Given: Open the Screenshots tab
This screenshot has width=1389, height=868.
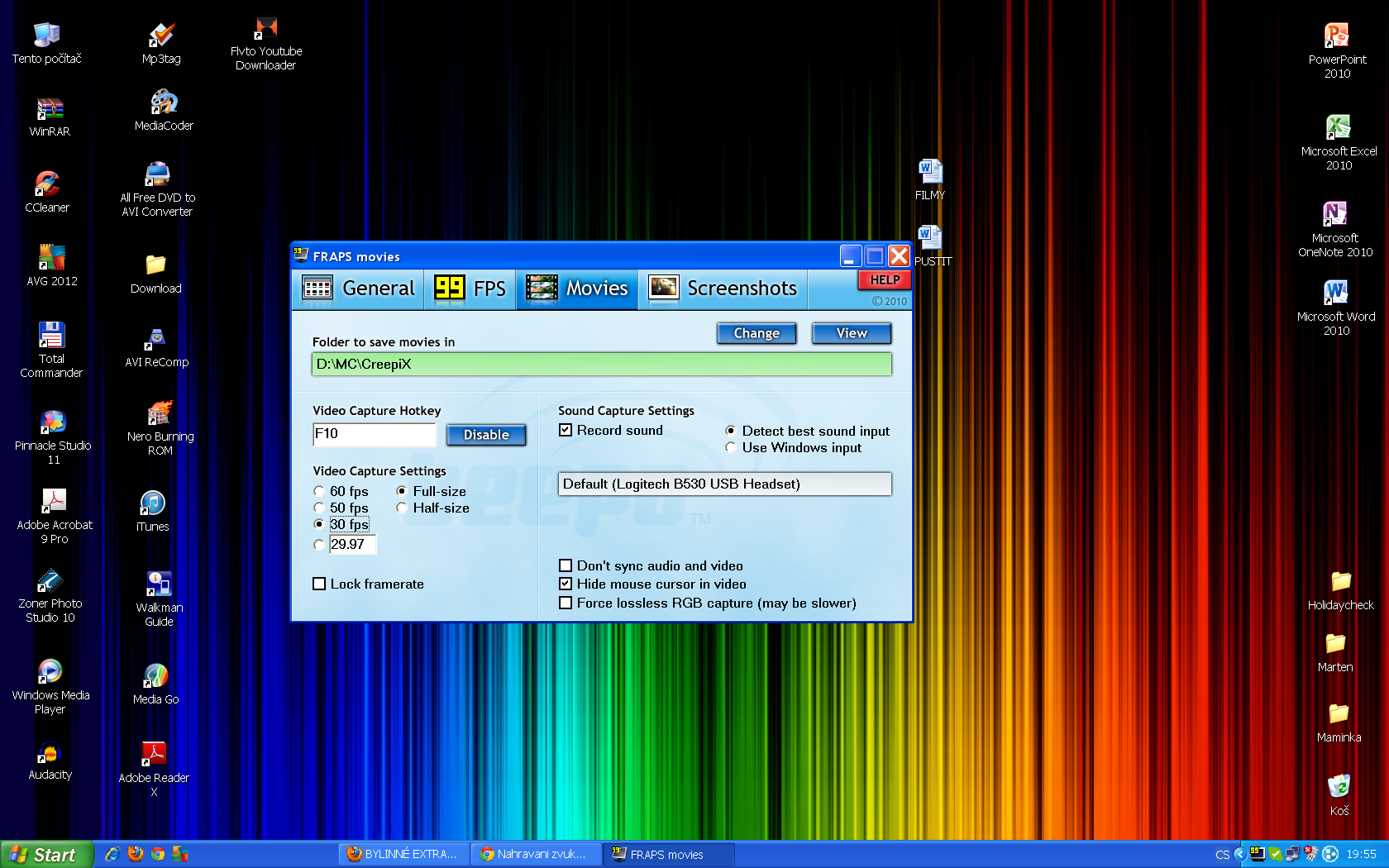Looking at the screenshot, I should tap(723, 289).
